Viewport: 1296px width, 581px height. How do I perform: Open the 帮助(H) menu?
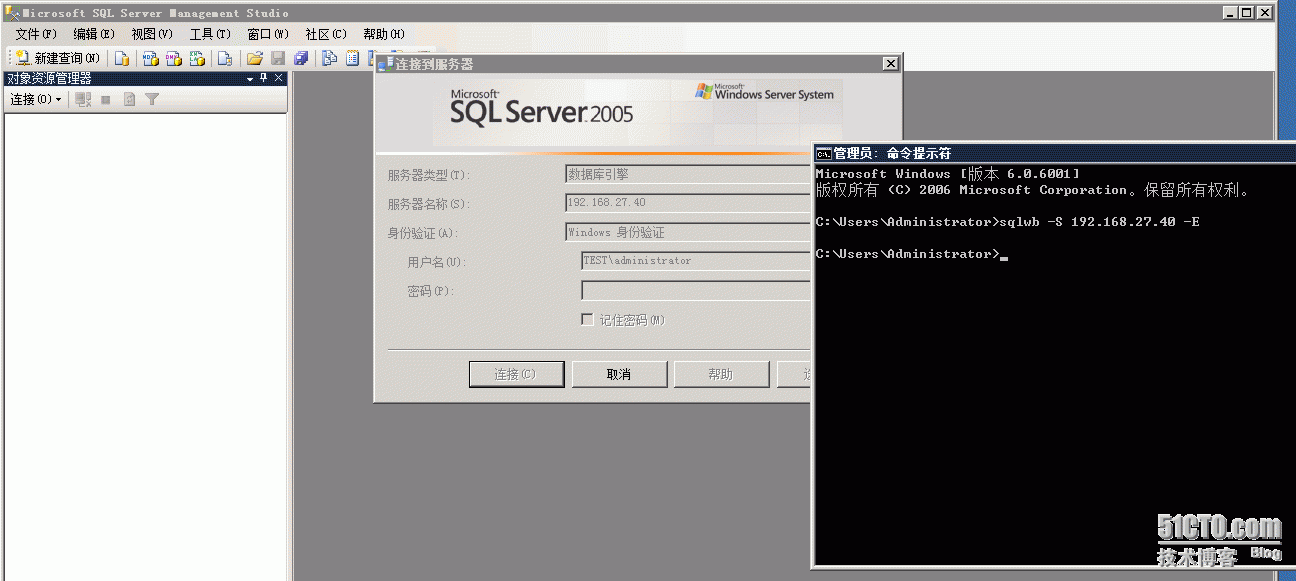point(384,34)
